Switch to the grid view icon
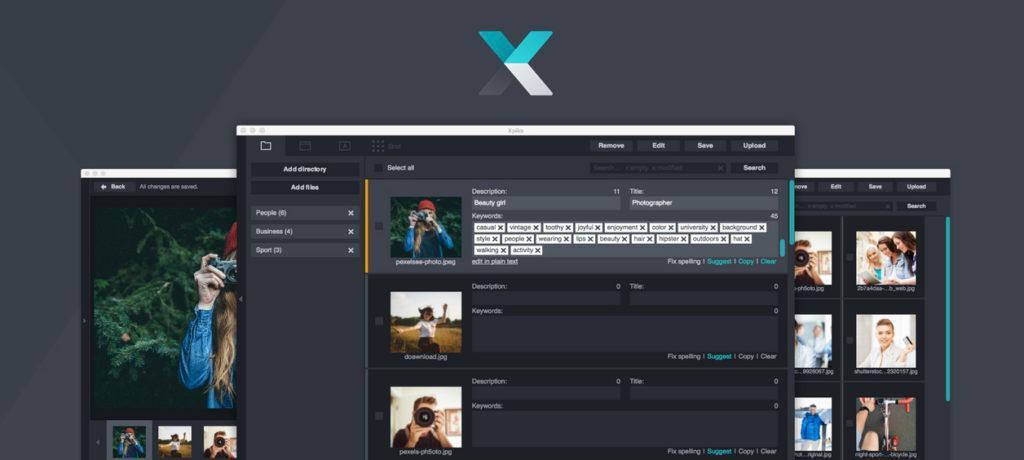This screenshot has height=460, width=1024. click(x=378, y=146)
